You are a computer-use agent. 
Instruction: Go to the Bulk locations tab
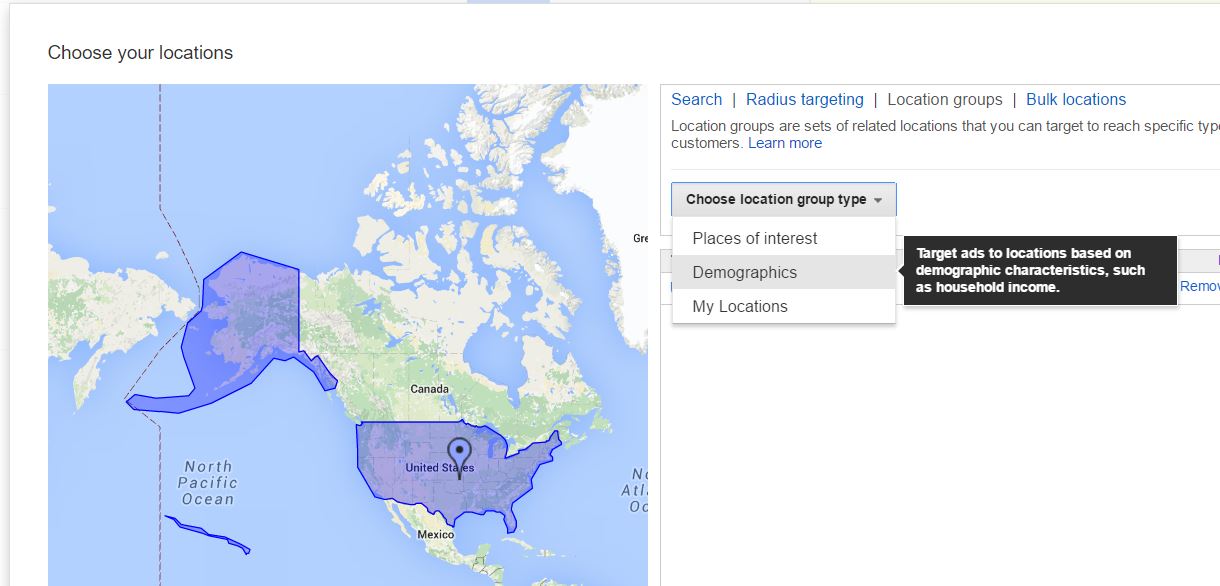(x=1076, y=99)
